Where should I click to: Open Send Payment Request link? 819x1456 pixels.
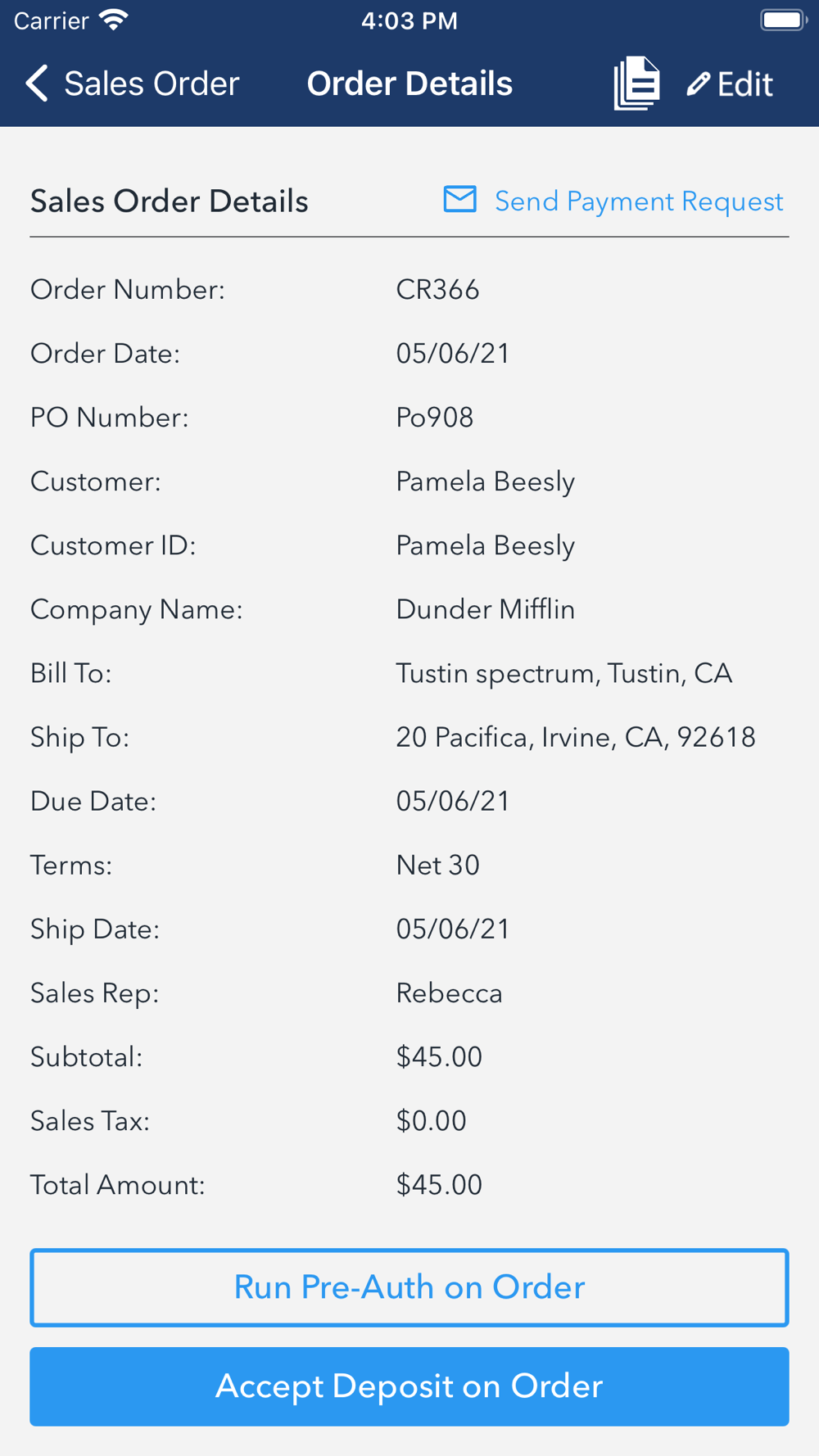[639, 201]
